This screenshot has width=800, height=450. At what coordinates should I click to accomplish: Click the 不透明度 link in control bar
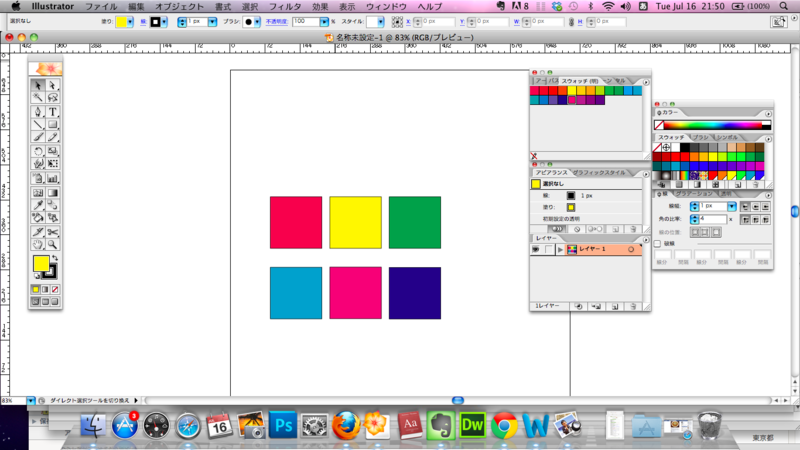click(277, 22)
